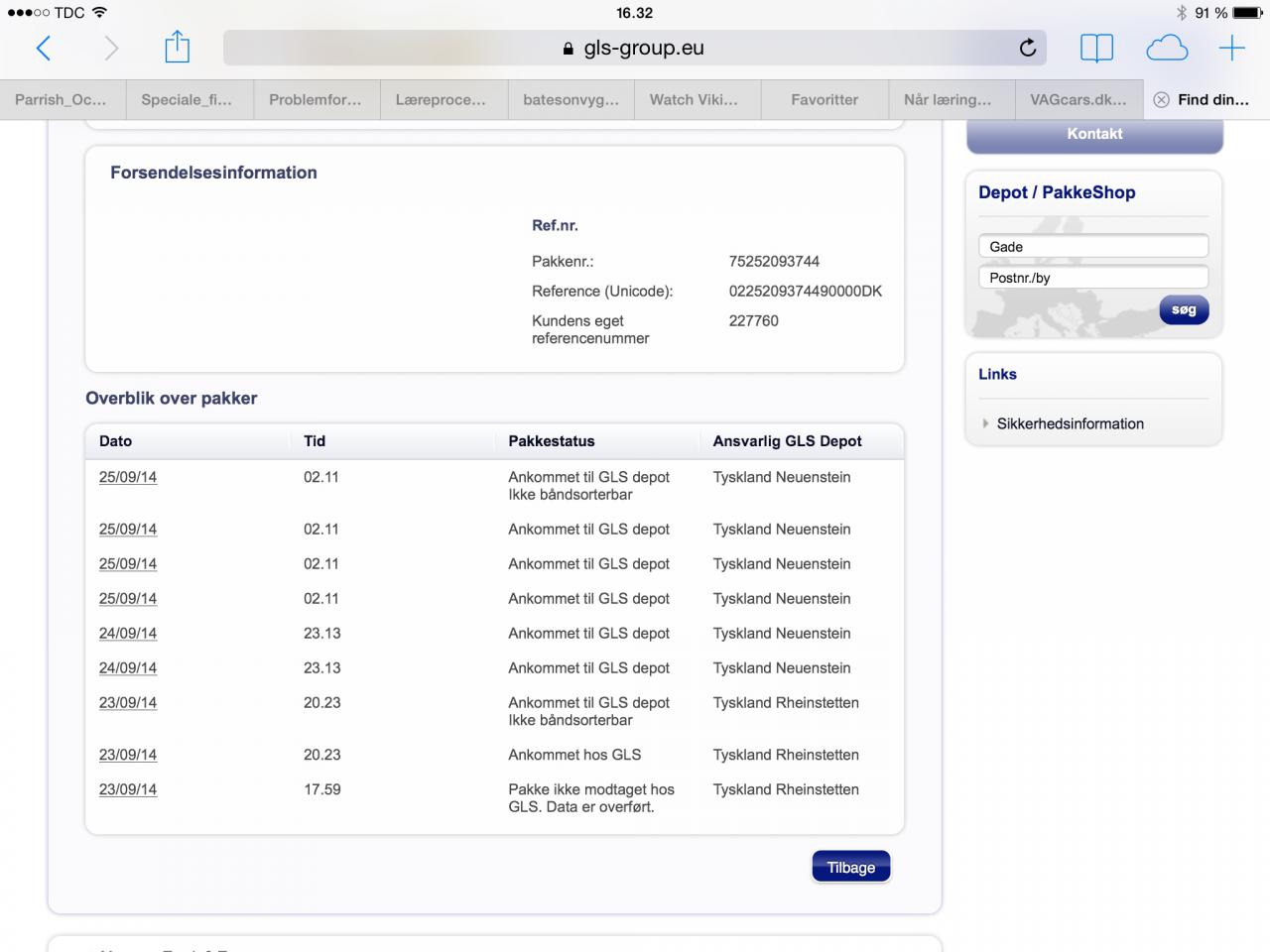Switch to the VAGcars.dk tab
The image size is (1270, 952).
pyautogui.click(x=1078, y=100)
